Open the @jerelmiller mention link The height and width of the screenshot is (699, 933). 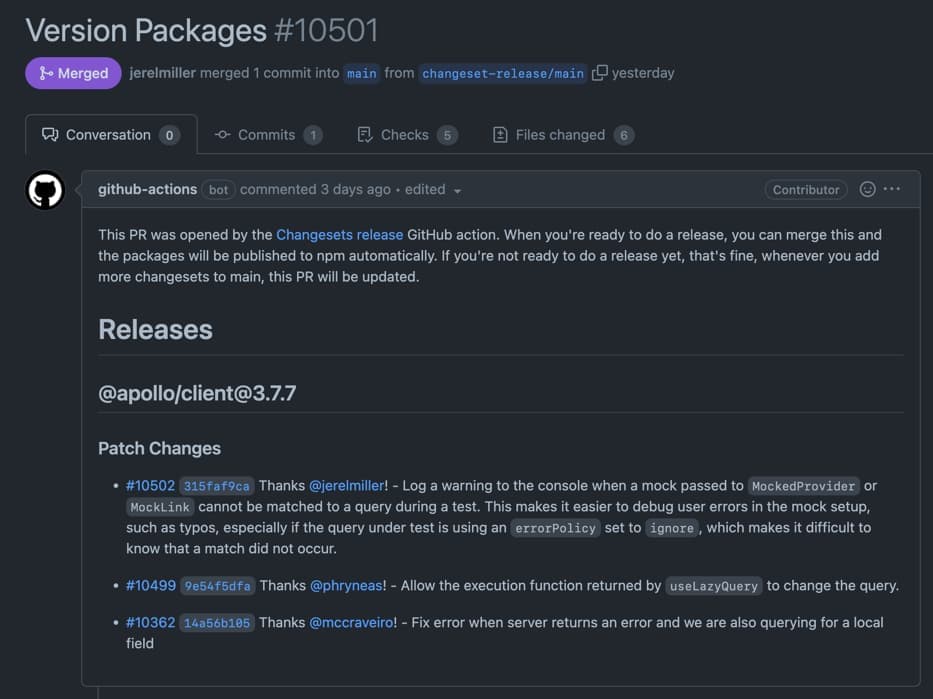pyautogui.click(x=347, y=485)
